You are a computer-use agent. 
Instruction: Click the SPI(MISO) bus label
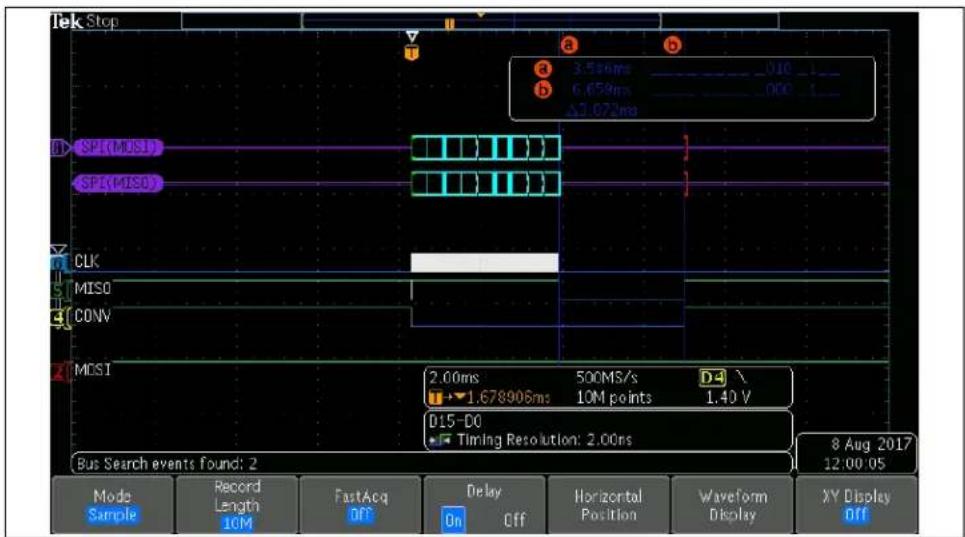[x=118, y=183]
